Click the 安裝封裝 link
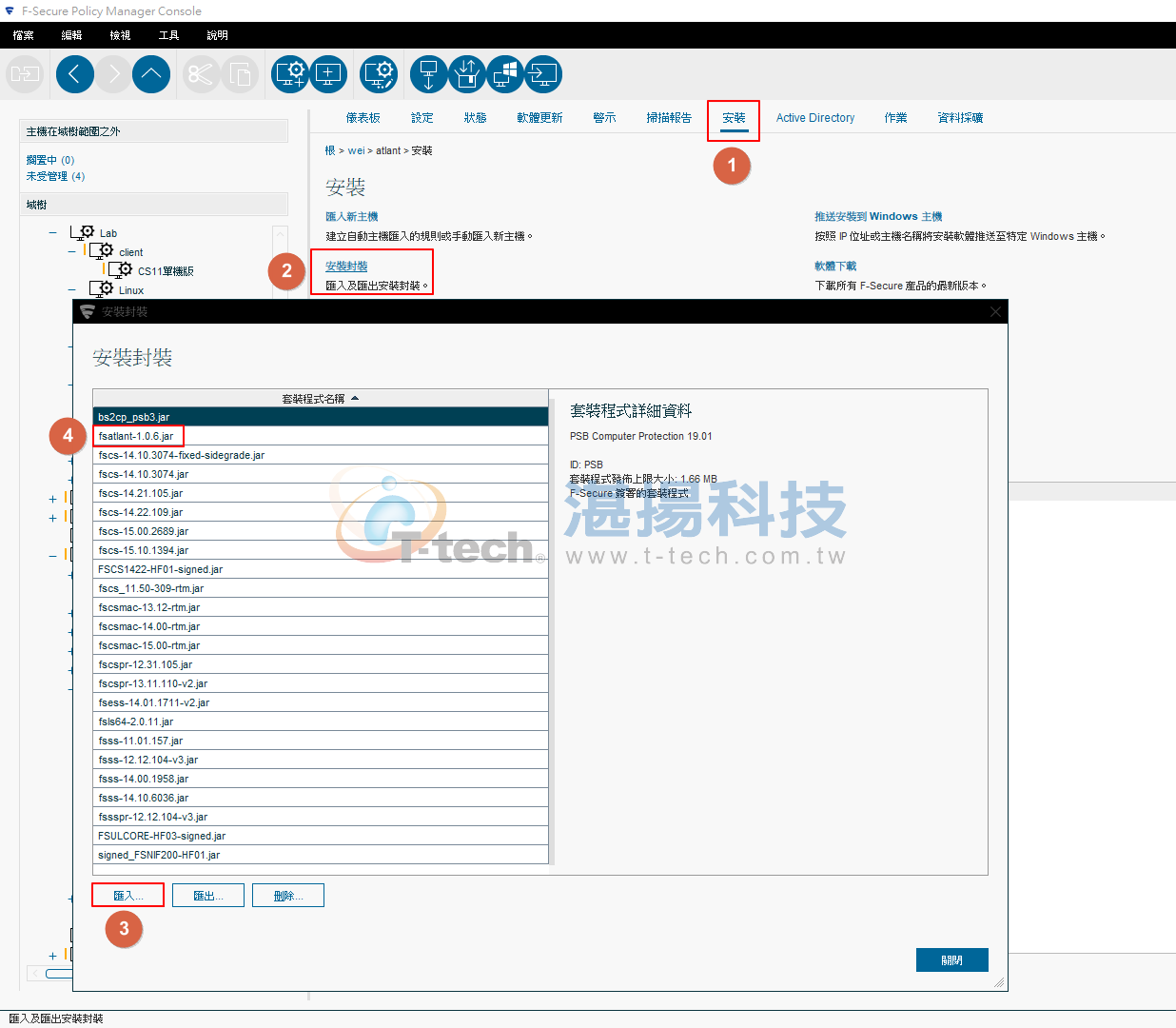Viewport: 1176px width, 1028px height. [346, 267]
